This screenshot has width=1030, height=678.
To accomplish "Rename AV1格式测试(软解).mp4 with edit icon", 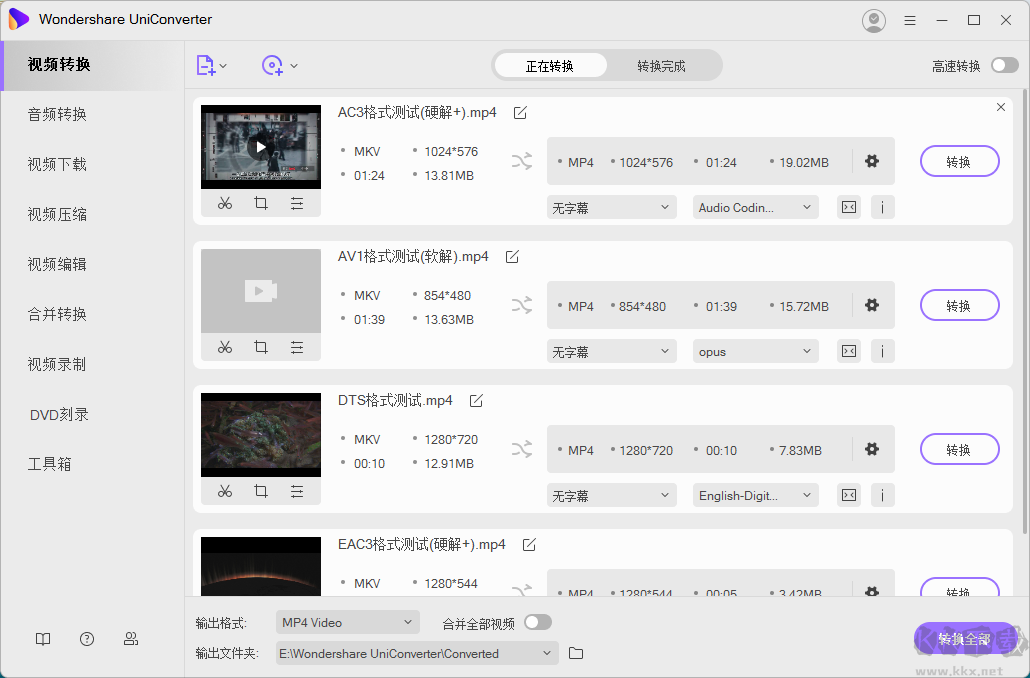I will [512, 257].
